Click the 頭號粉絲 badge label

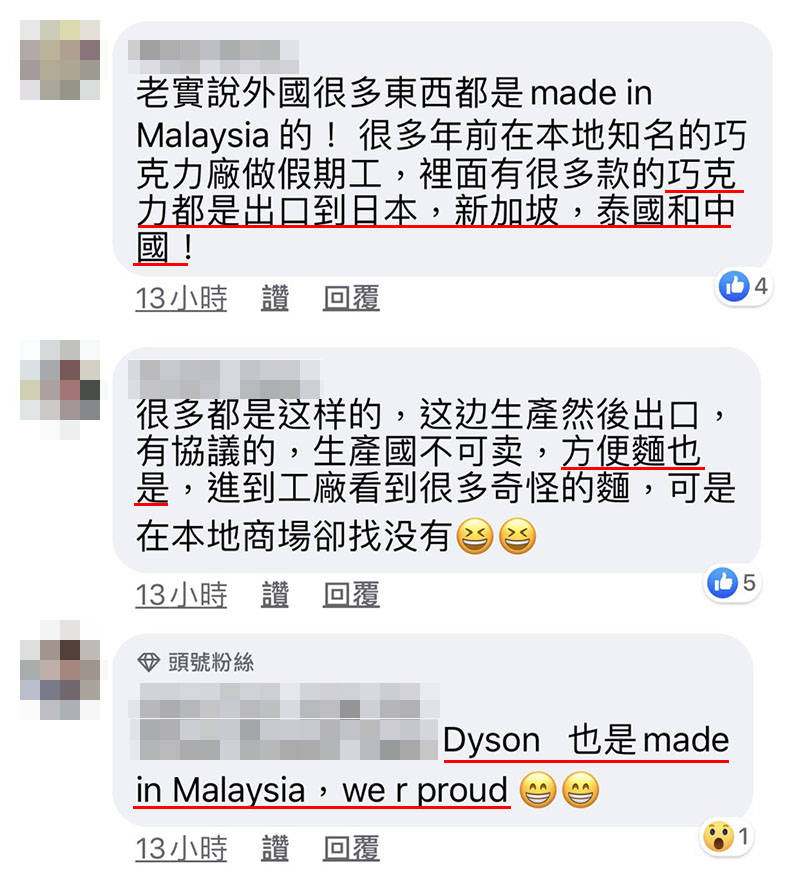[211, 662]
